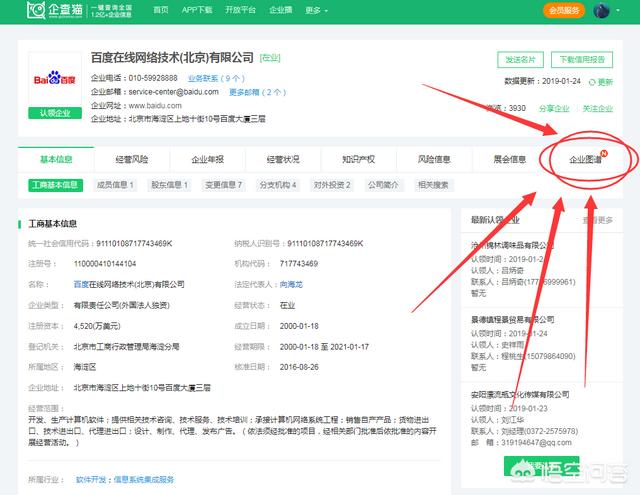The image size is (640, 495).
Task: Select the 股东信息 1 sub-tab
Action: (169, 185)
